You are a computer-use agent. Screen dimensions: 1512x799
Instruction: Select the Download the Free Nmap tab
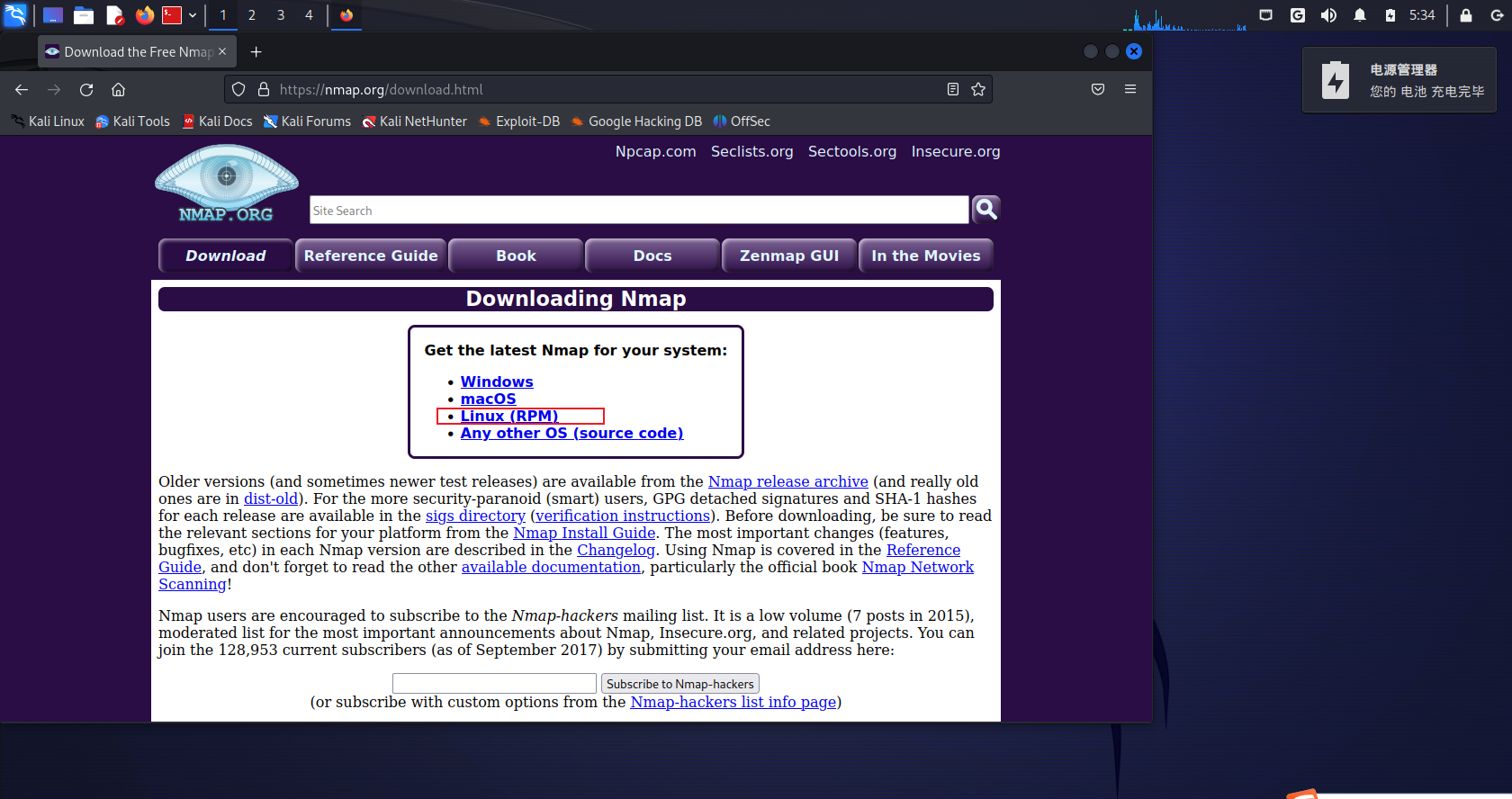(137, 51)
